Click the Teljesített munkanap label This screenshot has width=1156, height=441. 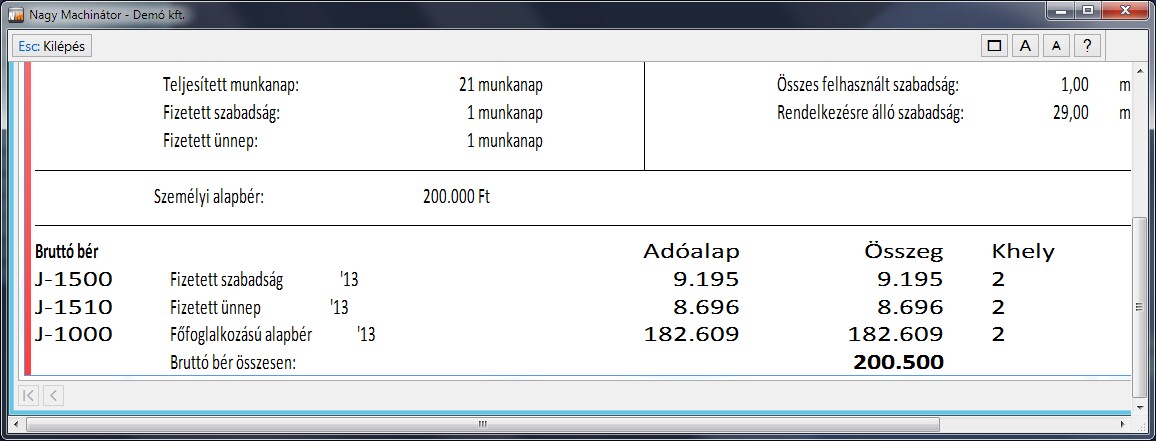[231, 86]
